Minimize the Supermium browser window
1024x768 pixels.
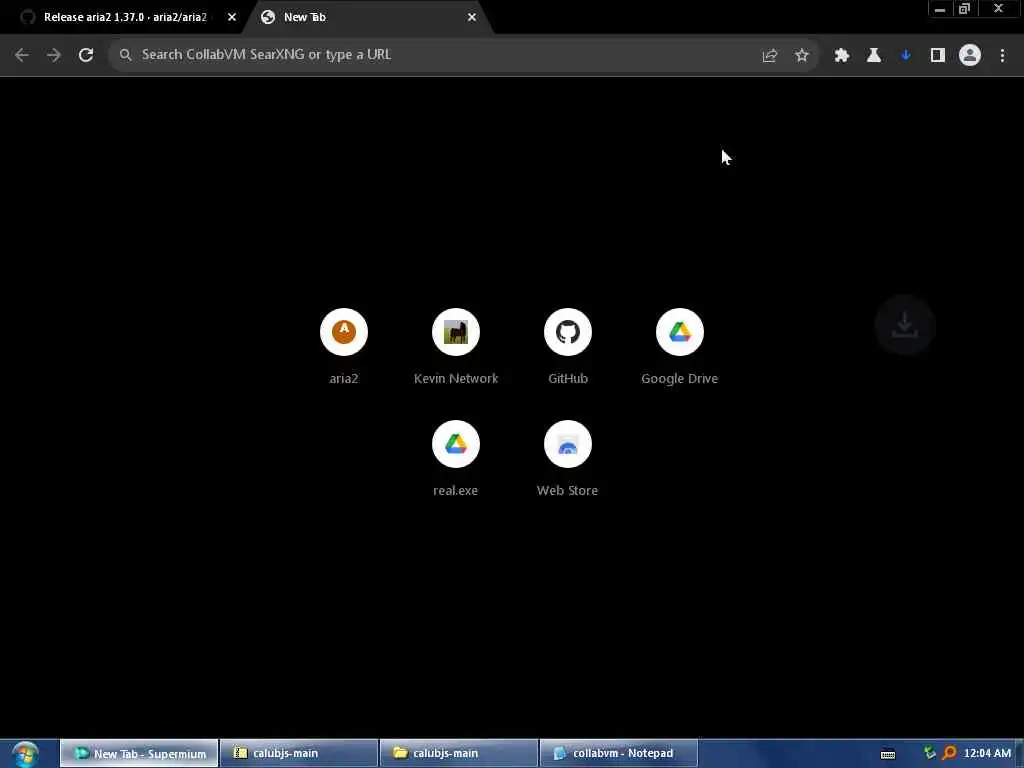[x=940, y=9]
